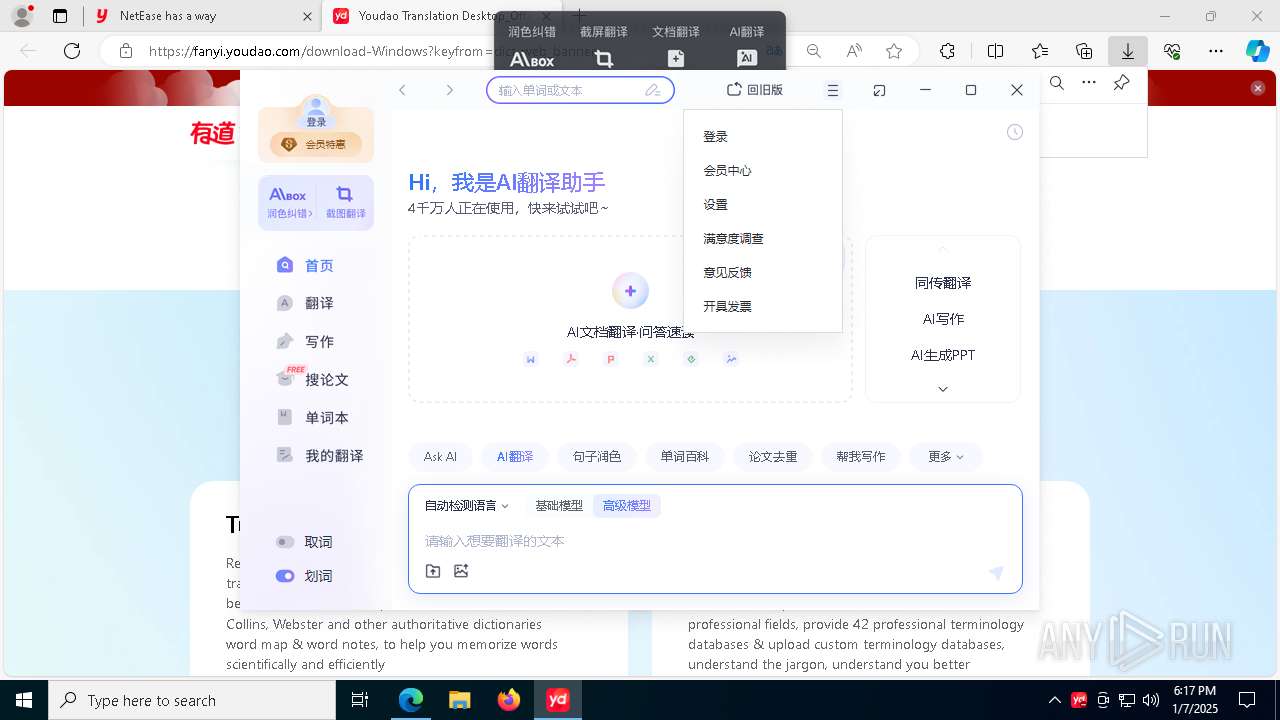Viewport: 1280px width, 720px height.
Task: Refresh the Edge browser page
Action: (x=72, y=51)
